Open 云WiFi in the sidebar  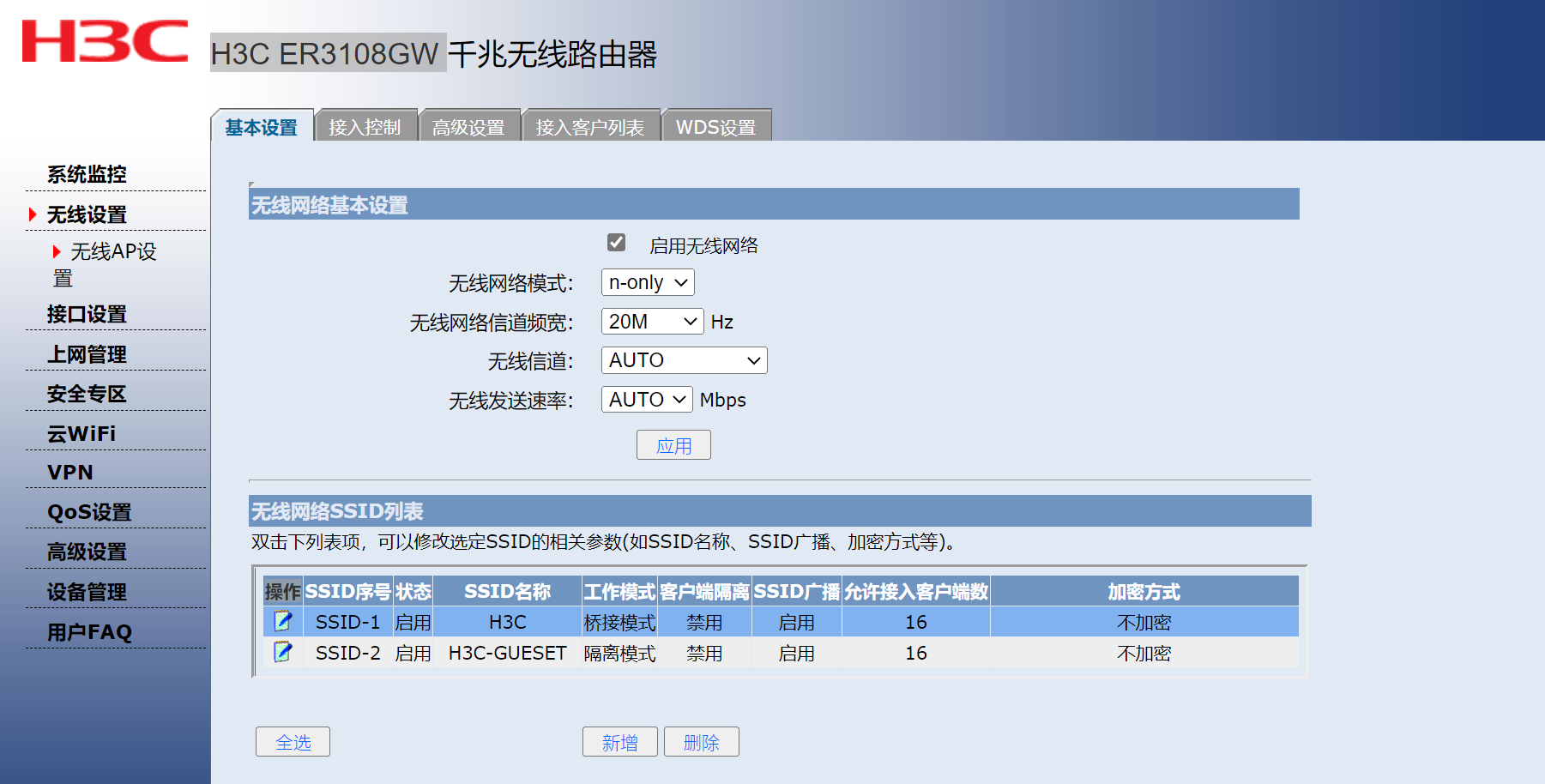81,434
